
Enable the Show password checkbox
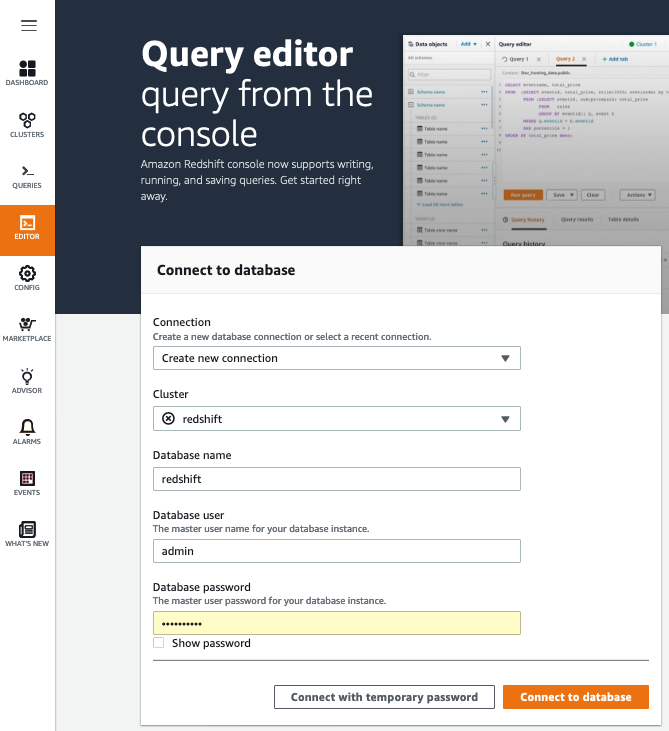click(x=159, y=643)
